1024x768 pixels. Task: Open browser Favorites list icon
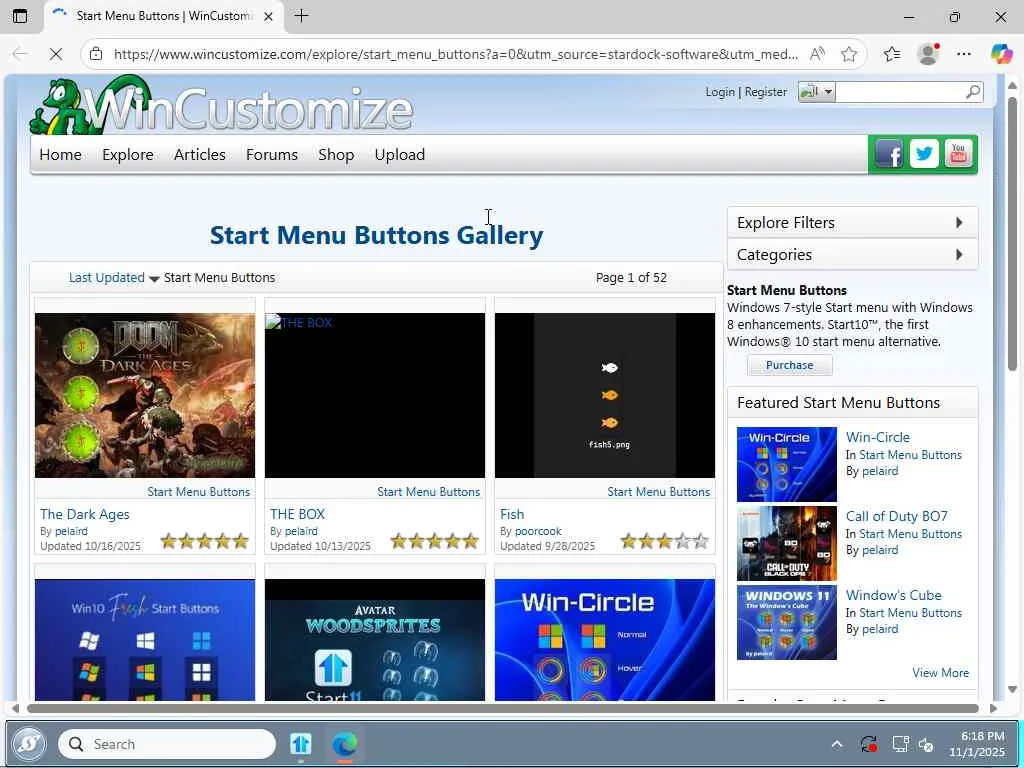(892, 54)
